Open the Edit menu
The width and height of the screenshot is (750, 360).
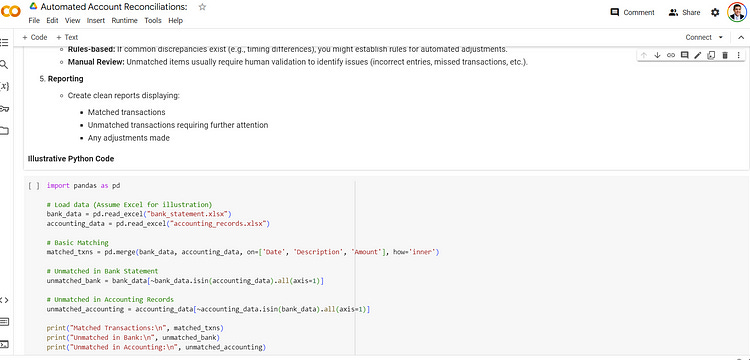pyautogui.click(x=52, y=21)
